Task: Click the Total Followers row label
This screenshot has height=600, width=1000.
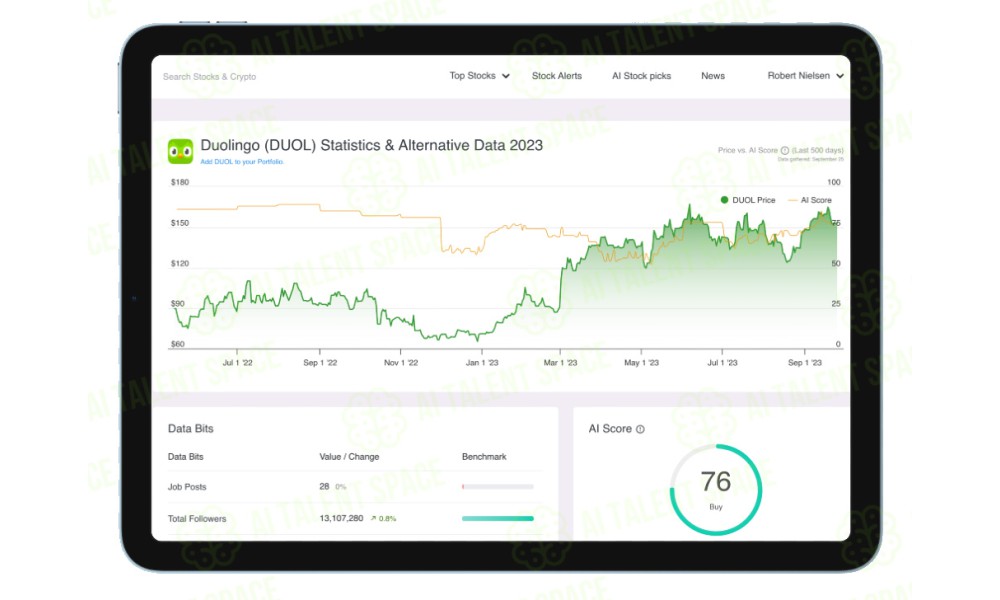Action: click(x=197, y=519)
